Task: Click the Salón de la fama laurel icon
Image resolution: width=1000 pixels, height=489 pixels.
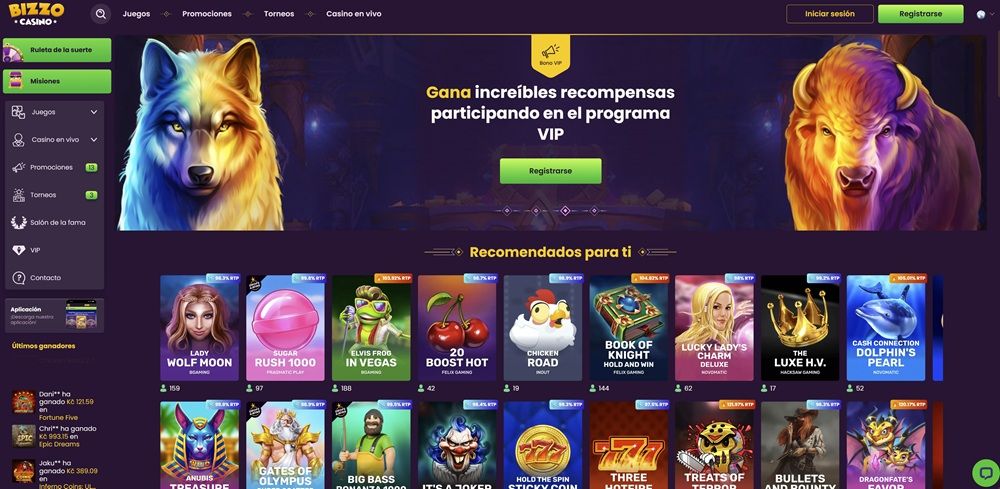Action: [x=18, y=223]
